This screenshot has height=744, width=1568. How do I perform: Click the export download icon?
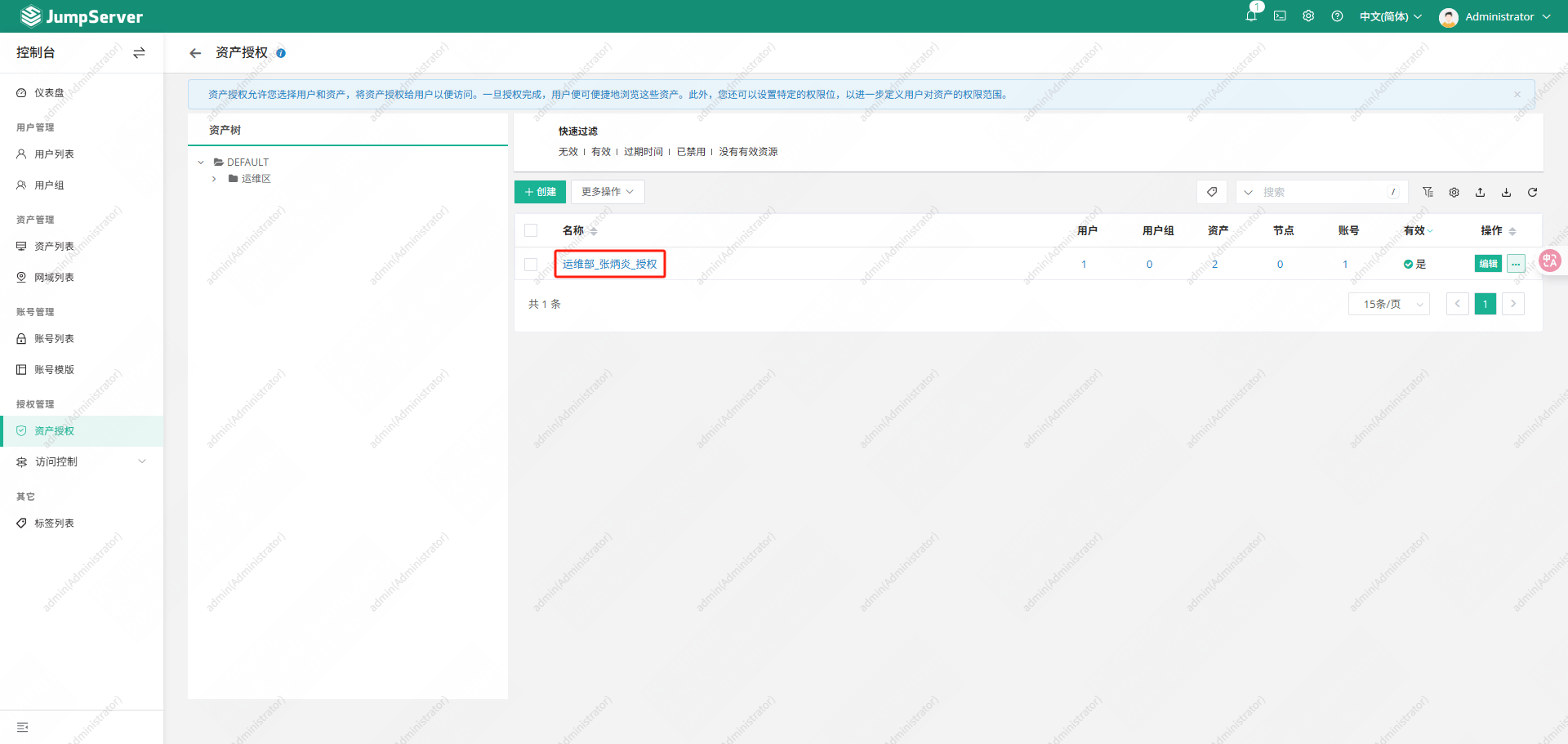point(1506,192)
